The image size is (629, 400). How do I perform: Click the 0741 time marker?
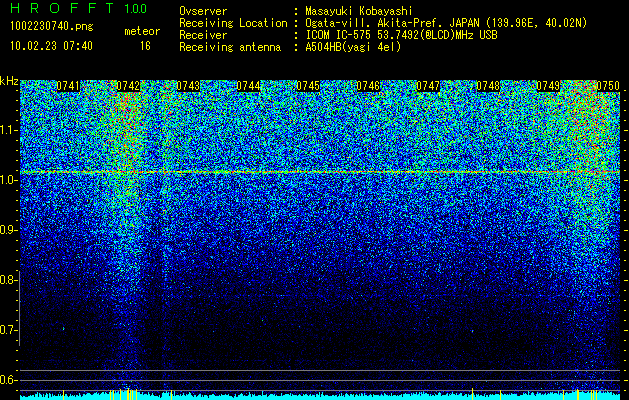coord(68,86)
